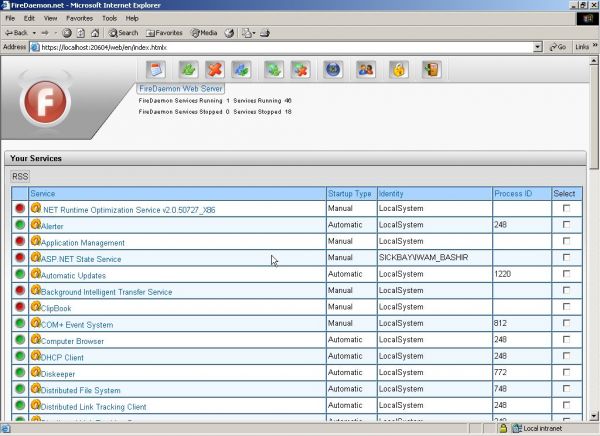The image size is (600, 436).
Task: Select the Alerter service checkbox
Action: coord(566,225)
